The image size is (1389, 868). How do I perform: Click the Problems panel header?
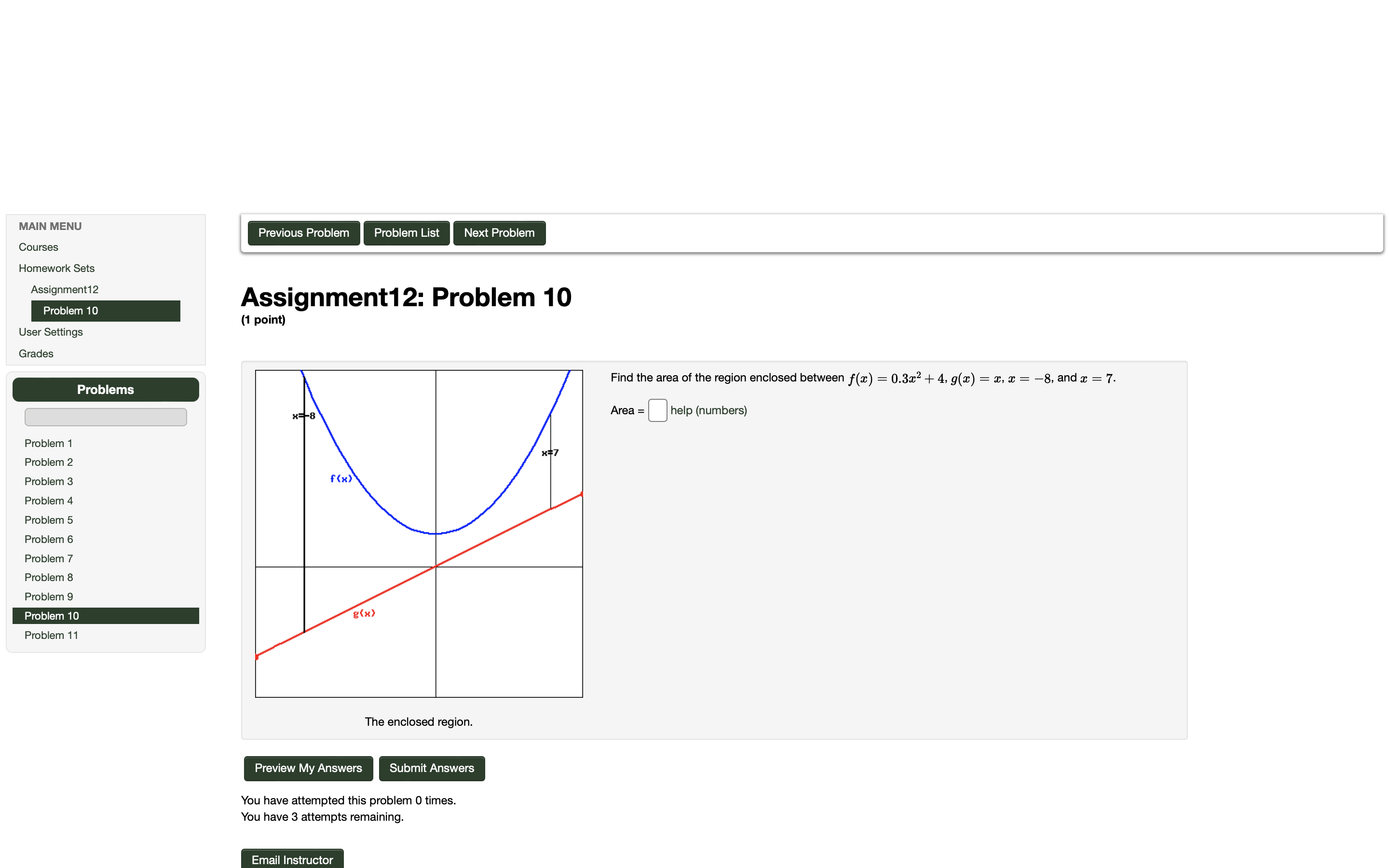(x=105, y=389)
